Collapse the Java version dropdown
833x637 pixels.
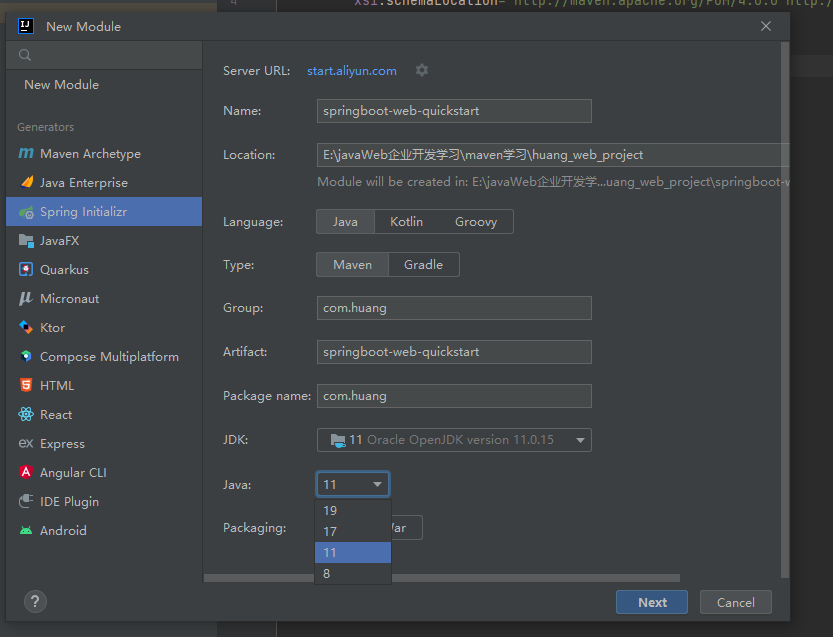click(377, 485)
